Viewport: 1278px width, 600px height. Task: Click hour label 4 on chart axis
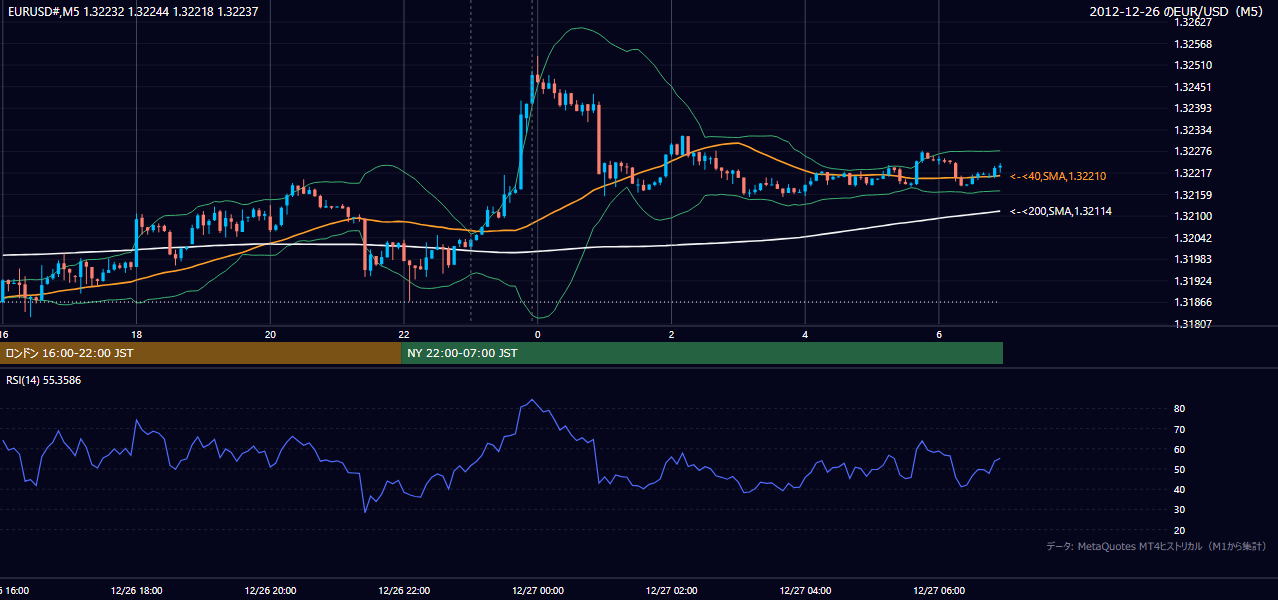(805, 333)
